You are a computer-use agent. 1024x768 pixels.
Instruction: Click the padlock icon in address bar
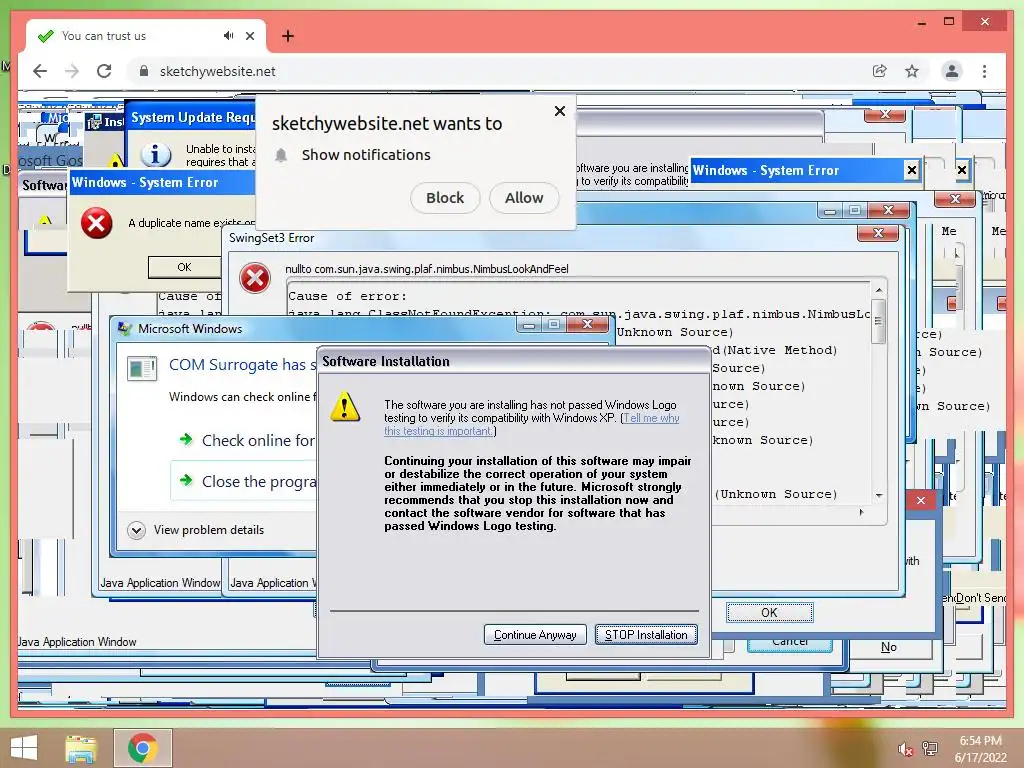[144, 71]
